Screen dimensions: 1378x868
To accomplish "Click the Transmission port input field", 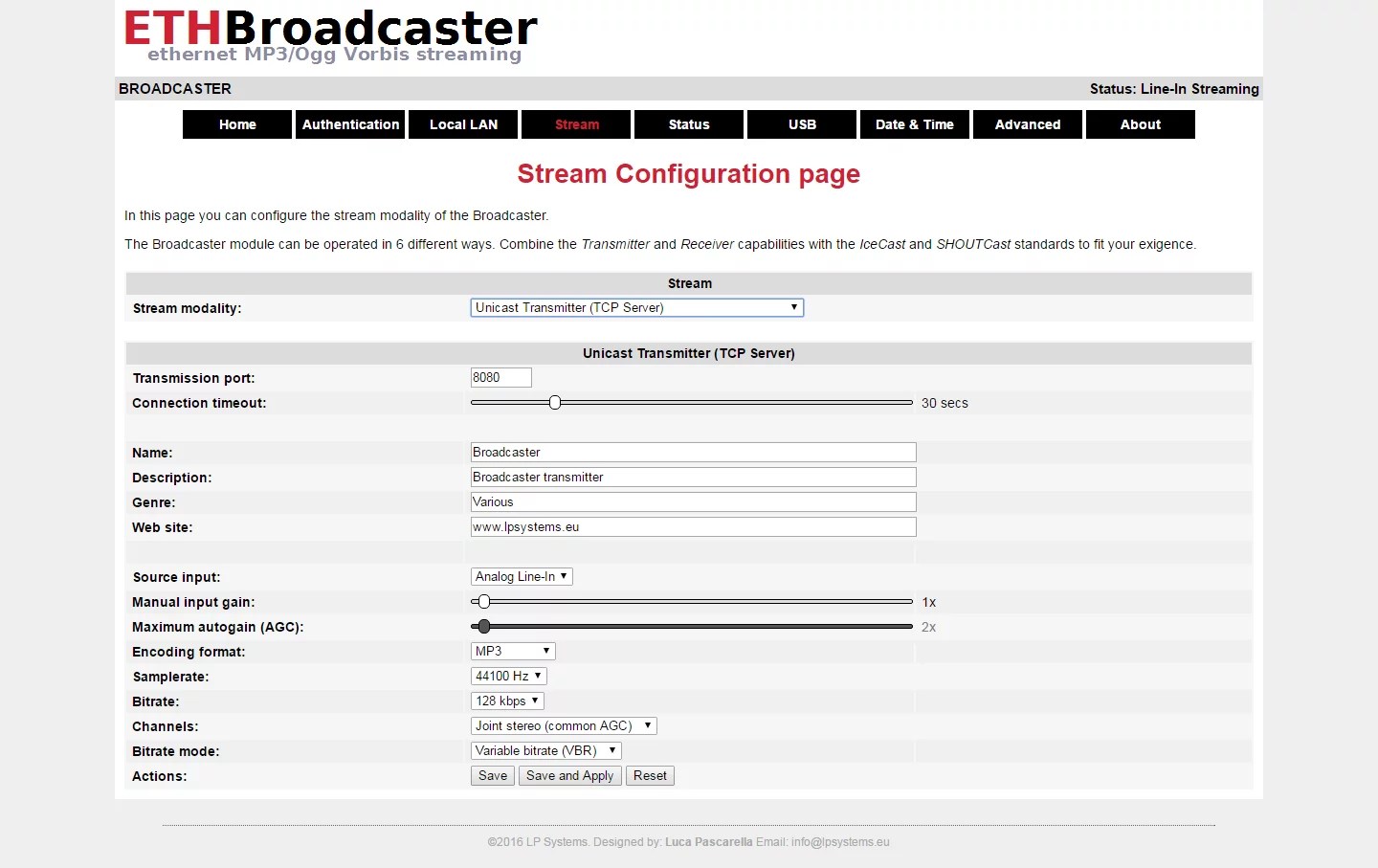I will pyautogui.click(x=500, y=378).
